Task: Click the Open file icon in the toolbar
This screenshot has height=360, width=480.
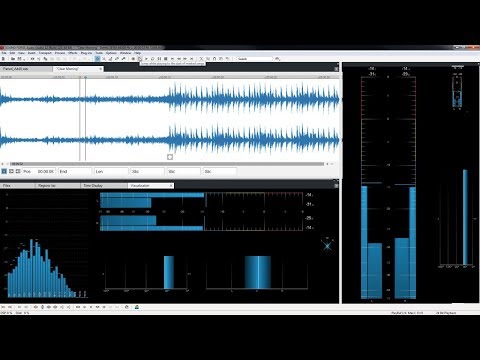Action: 13,59
